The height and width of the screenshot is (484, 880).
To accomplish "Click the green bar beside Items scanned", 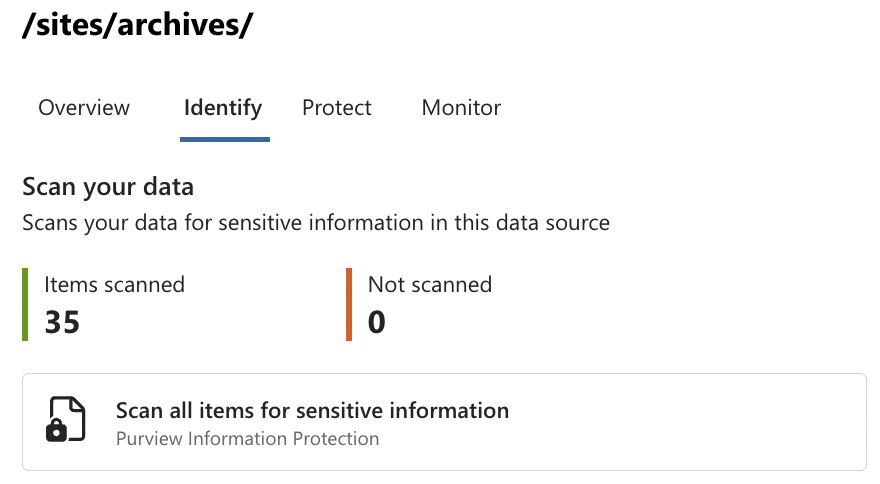I will [25, 304].
